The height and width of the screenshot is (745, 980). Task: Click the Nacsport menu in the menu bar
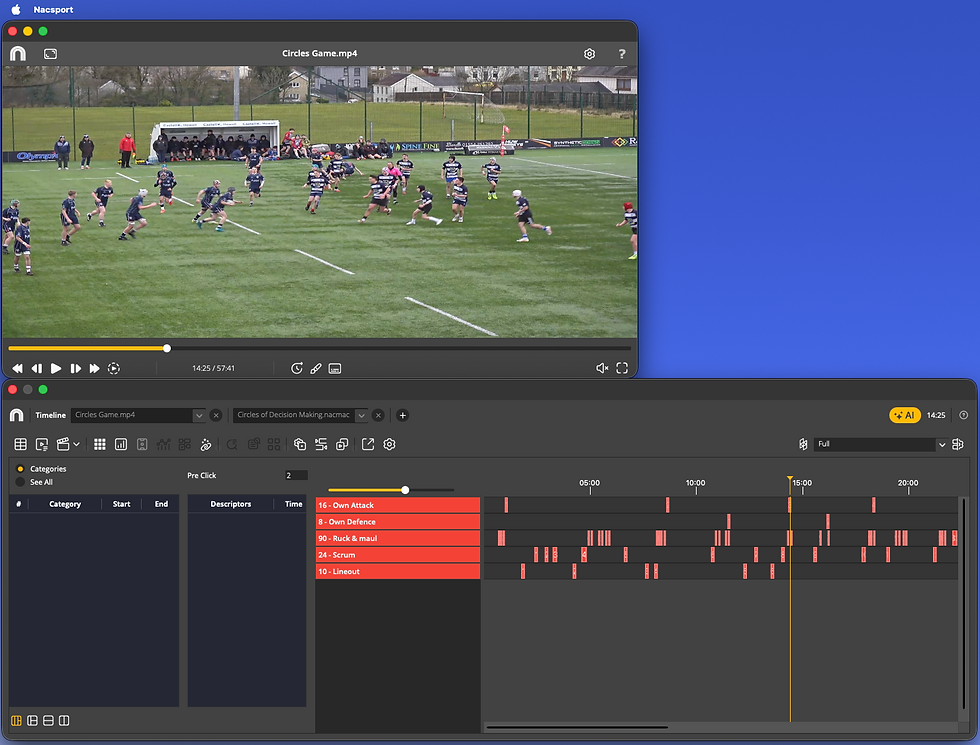(x=53, y=9)
